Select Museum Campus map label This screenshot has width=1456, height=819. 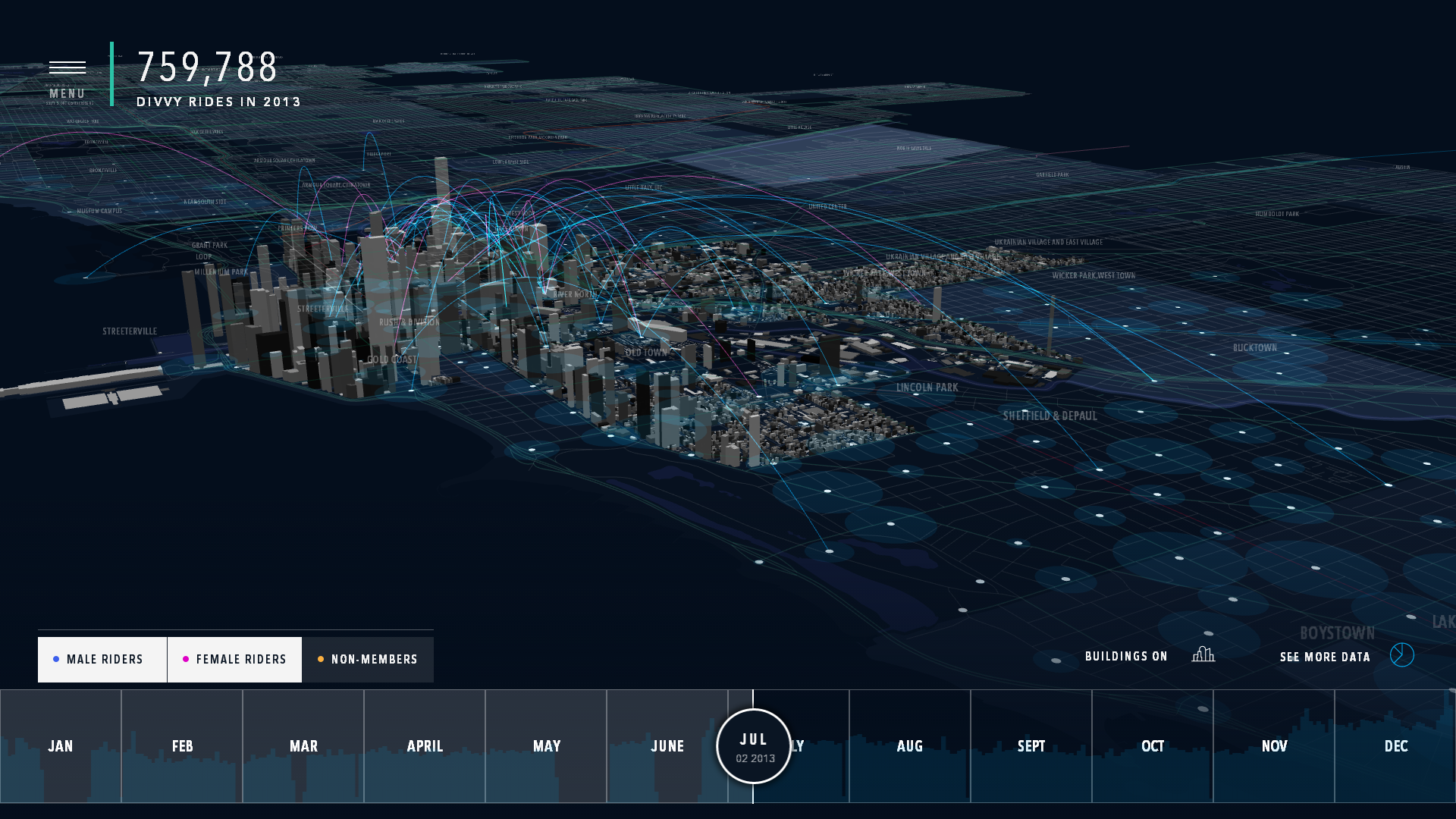click(x=99, y=211)
